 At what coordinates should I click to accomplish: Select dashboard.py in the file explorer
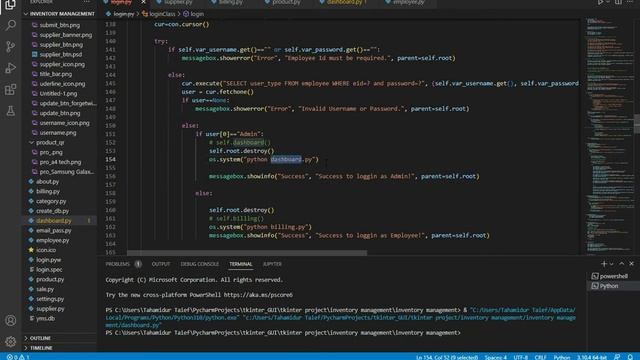[53, 221]
